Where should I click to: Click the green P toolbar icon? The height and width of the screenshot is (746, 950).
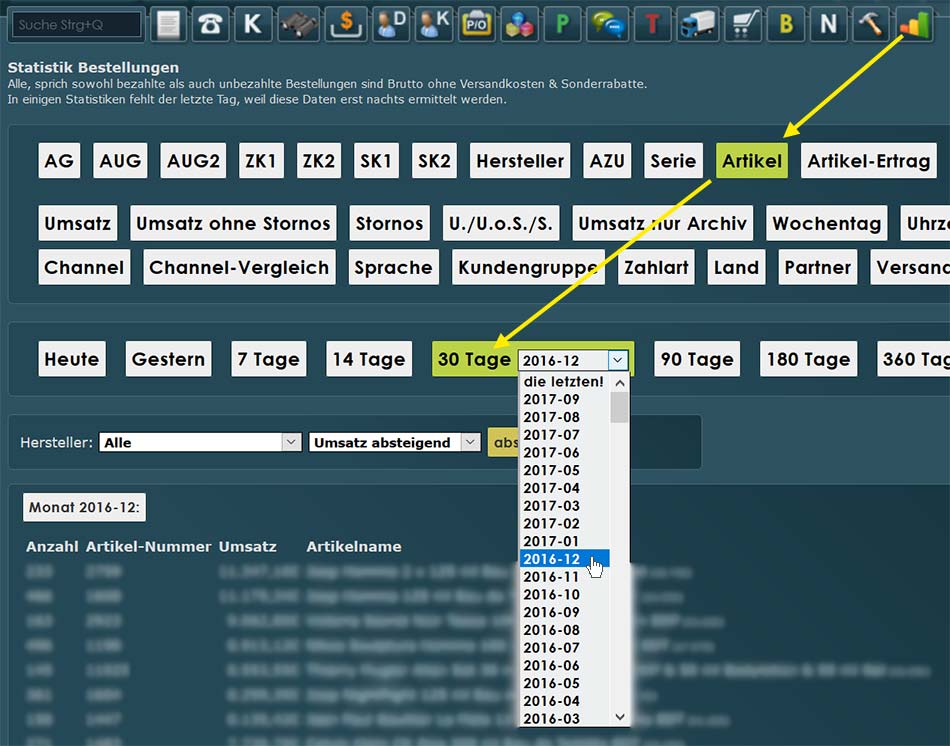pos(562,25)
